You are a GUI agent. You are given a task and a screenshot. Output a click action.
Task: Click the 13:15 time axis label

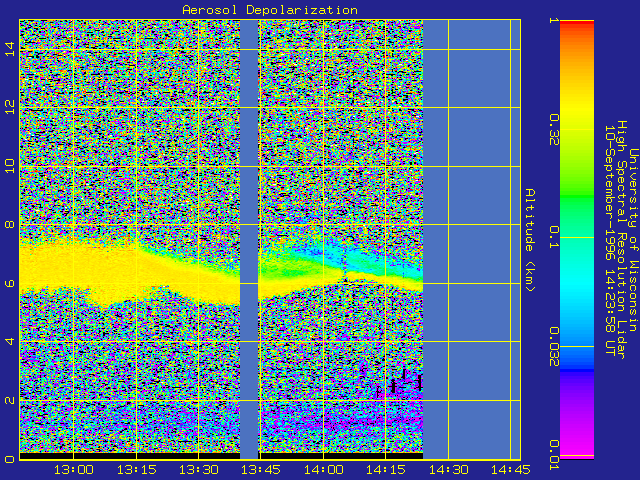coord(136,470)
